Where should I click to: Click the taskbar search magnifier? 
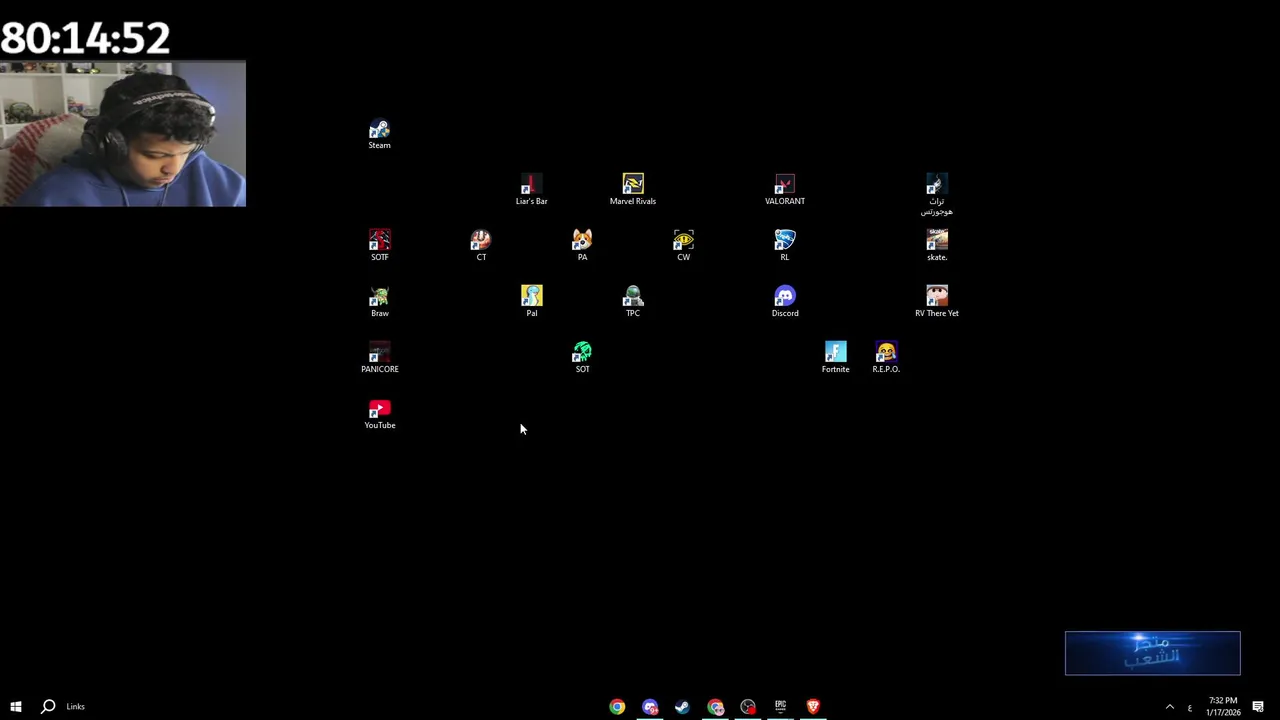point(47,706)
